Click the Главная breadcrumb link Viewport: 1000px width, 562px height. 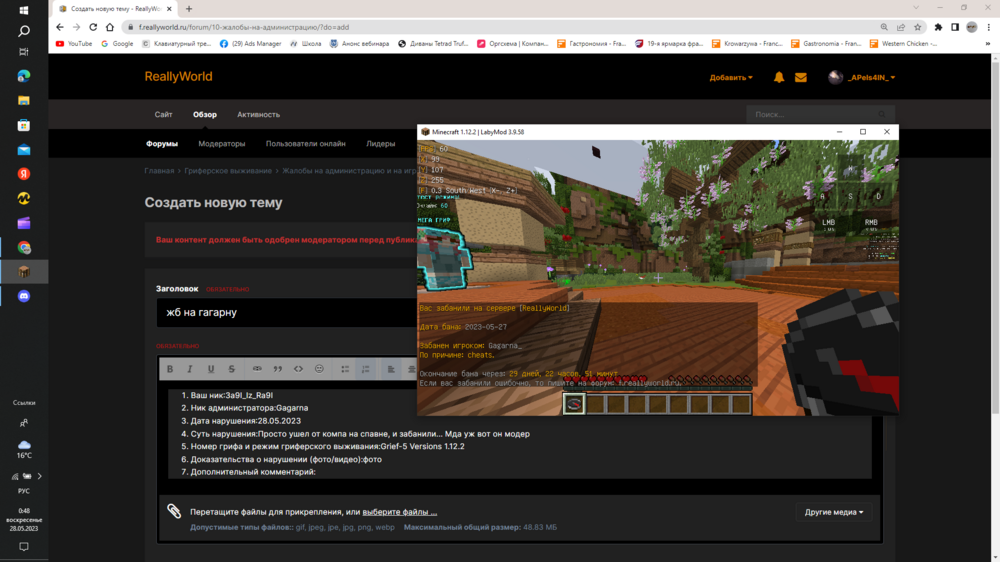[x=159, y=170]
